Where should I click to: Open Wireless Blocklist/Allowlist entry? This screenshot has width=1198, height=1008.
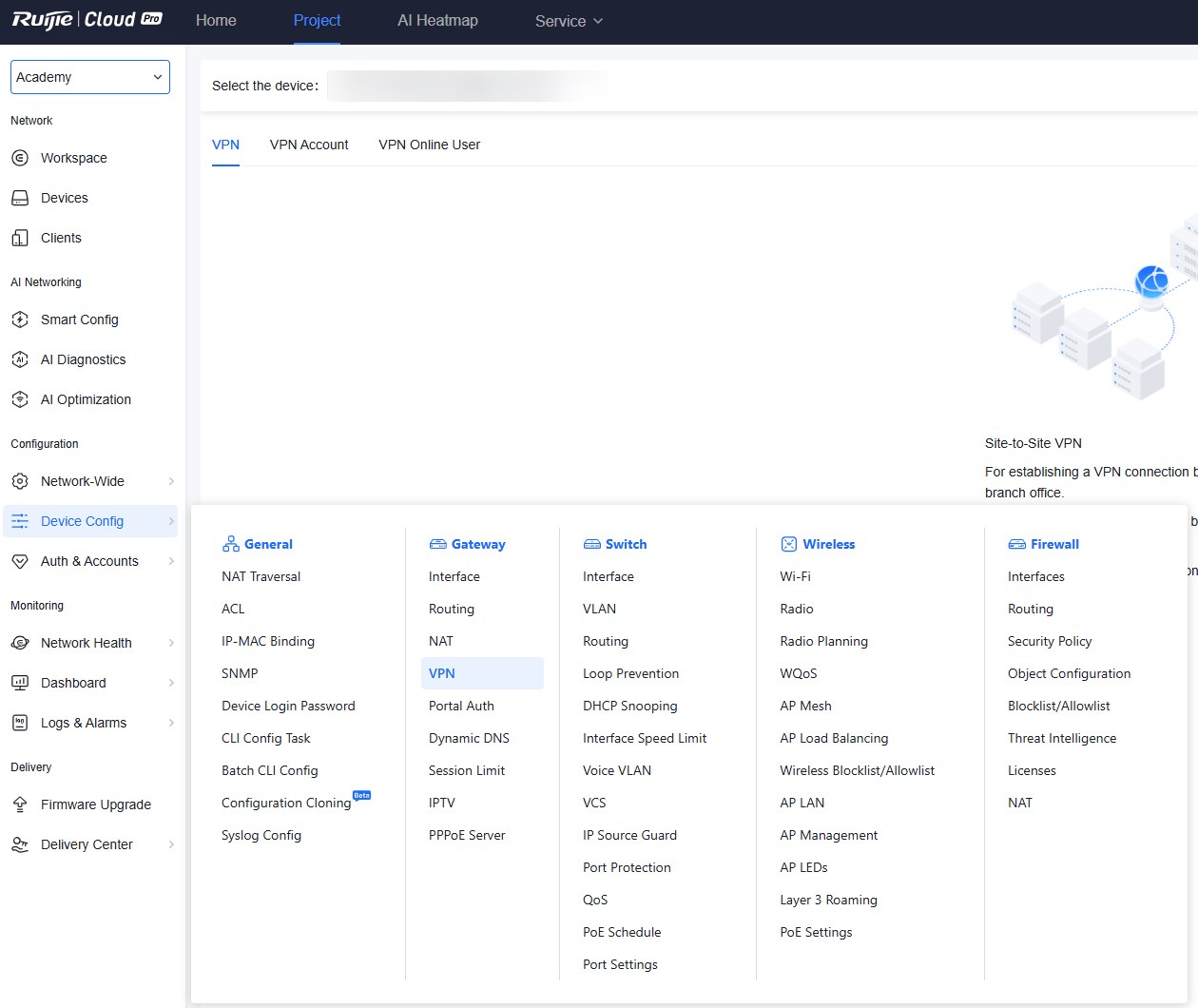857,770
